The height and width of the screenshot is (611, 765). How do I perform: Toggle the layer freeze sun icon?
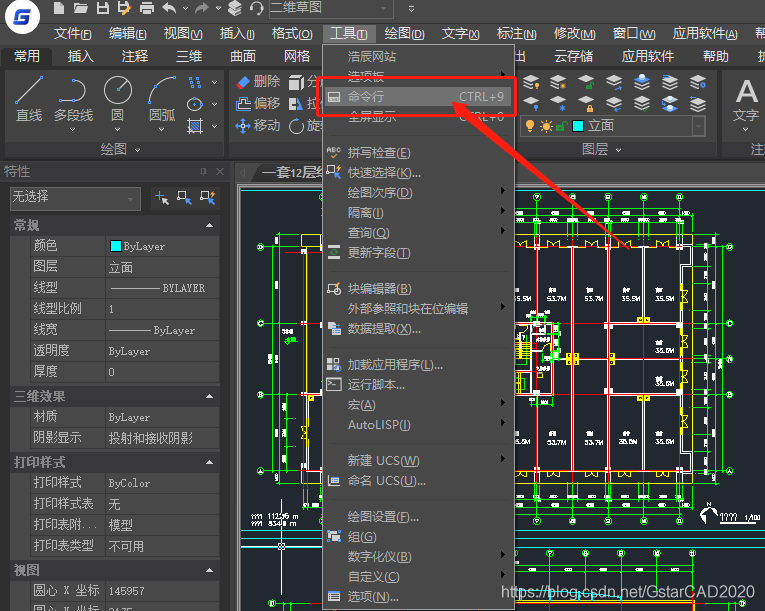tap(546, 126)
